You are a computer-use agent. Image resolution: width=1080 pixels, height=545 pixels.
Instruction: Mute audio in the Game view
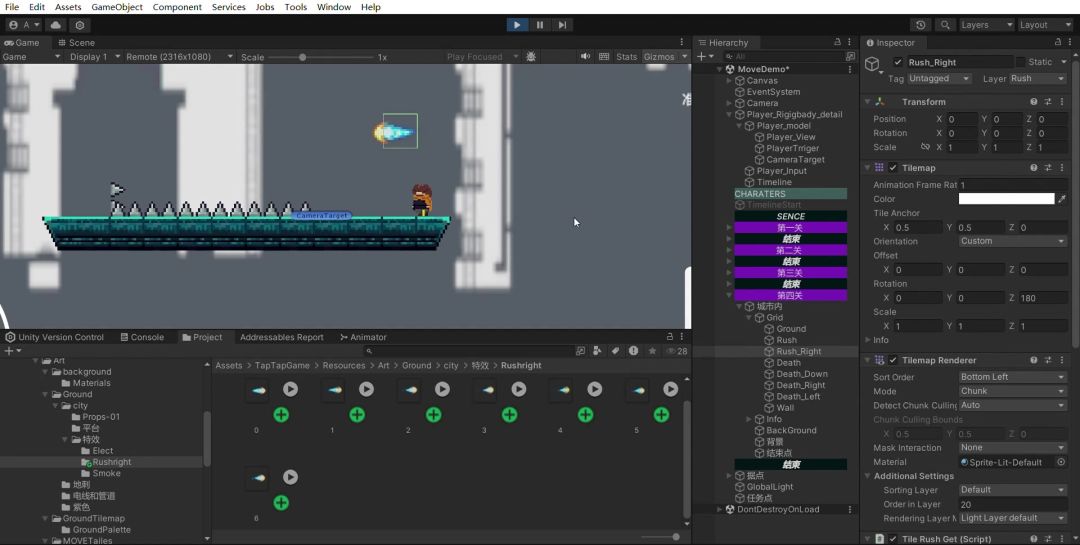point(585,57)
